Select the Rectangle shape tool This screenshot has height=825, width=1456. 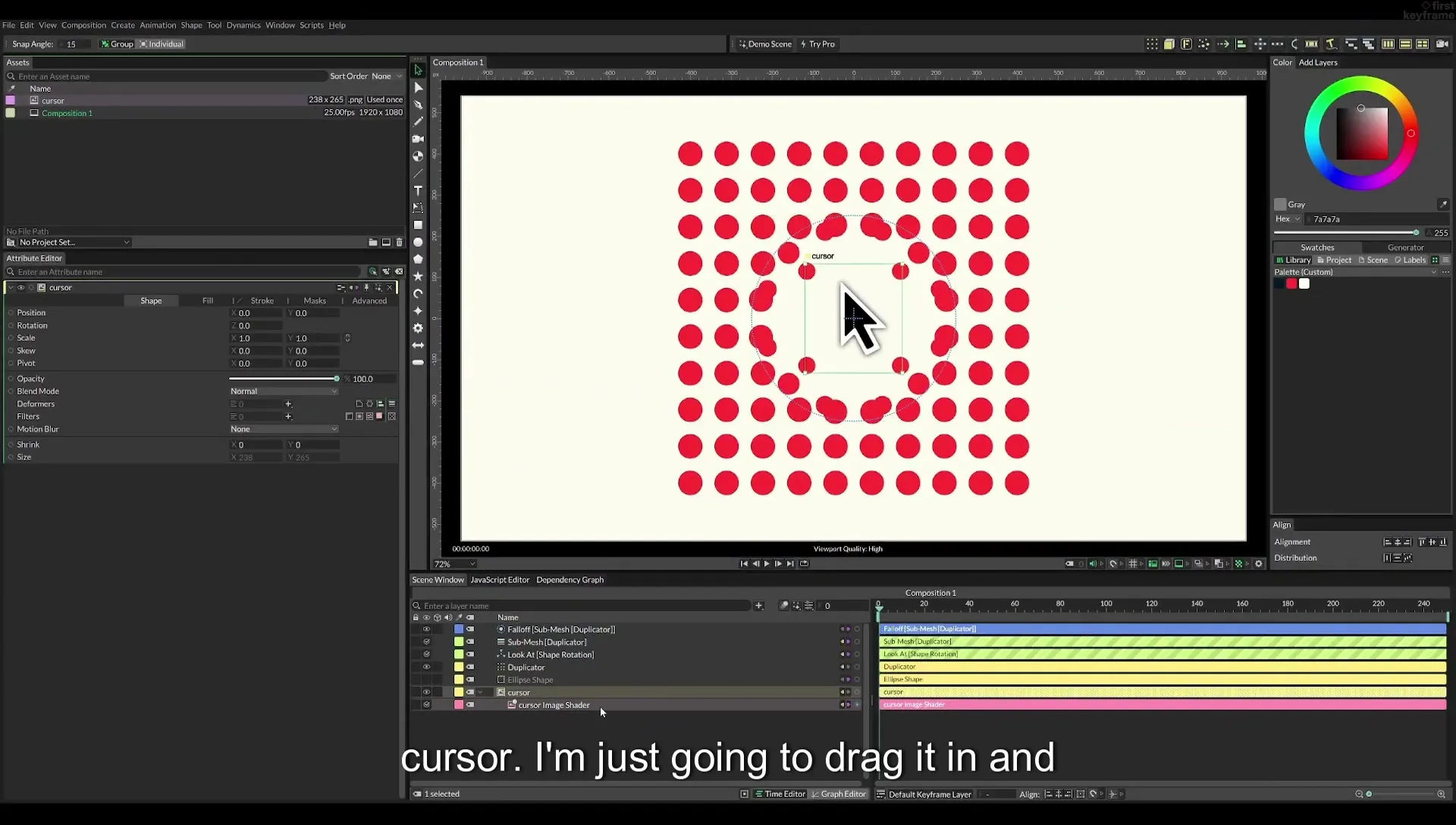coord(418,225)
